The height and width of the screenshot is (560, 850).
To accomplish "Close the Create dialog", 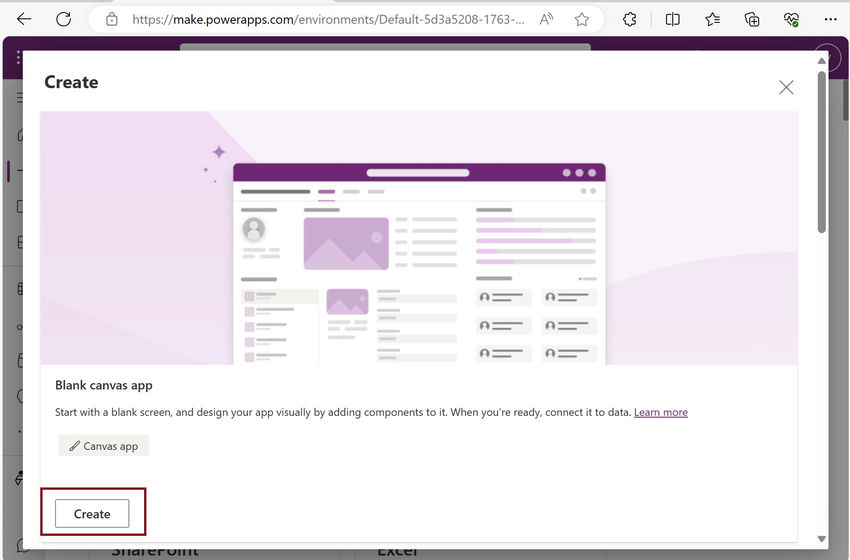I will (x=786, y=87).
